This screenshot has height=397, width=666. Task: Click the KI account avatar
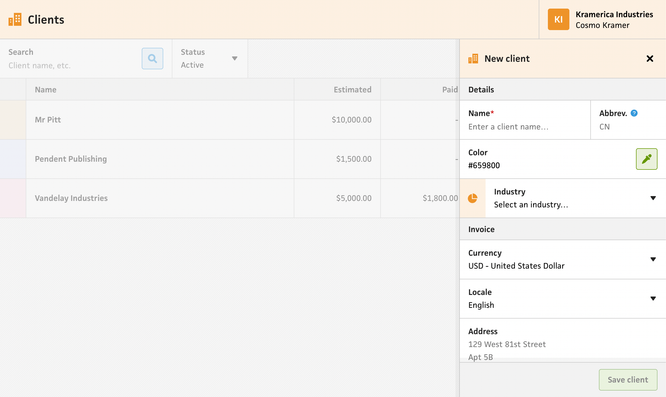point(558,20)
